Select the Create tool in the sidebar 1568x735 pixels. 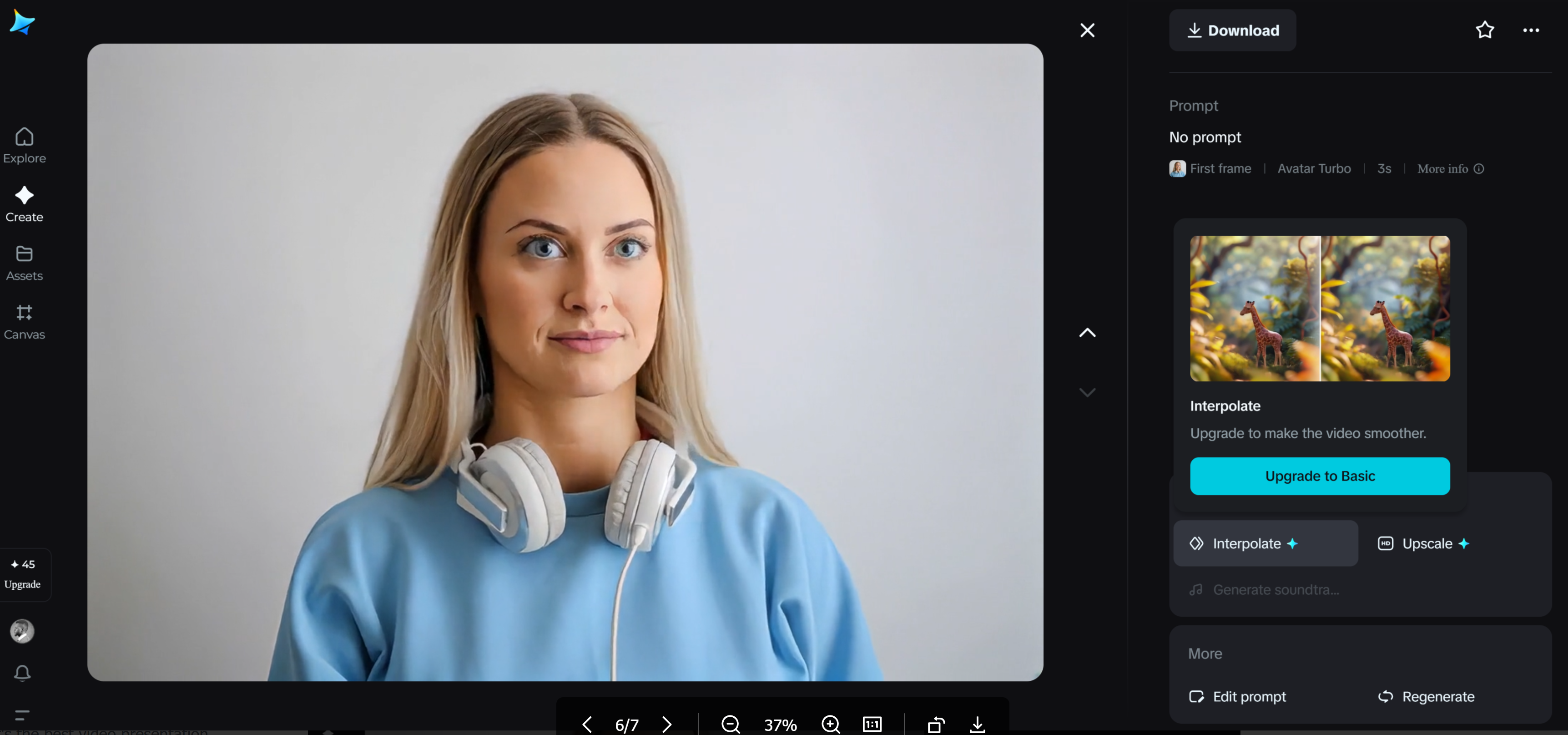click(x=24, y=203)
